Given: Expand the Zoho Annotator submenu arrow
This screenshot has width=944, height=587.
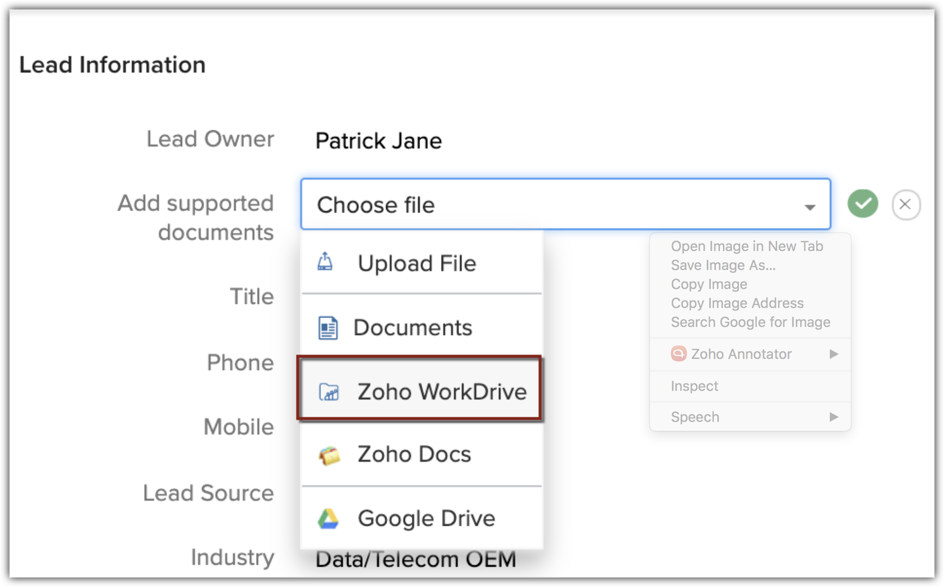Looking at the screenshot, I should [834, 354].
